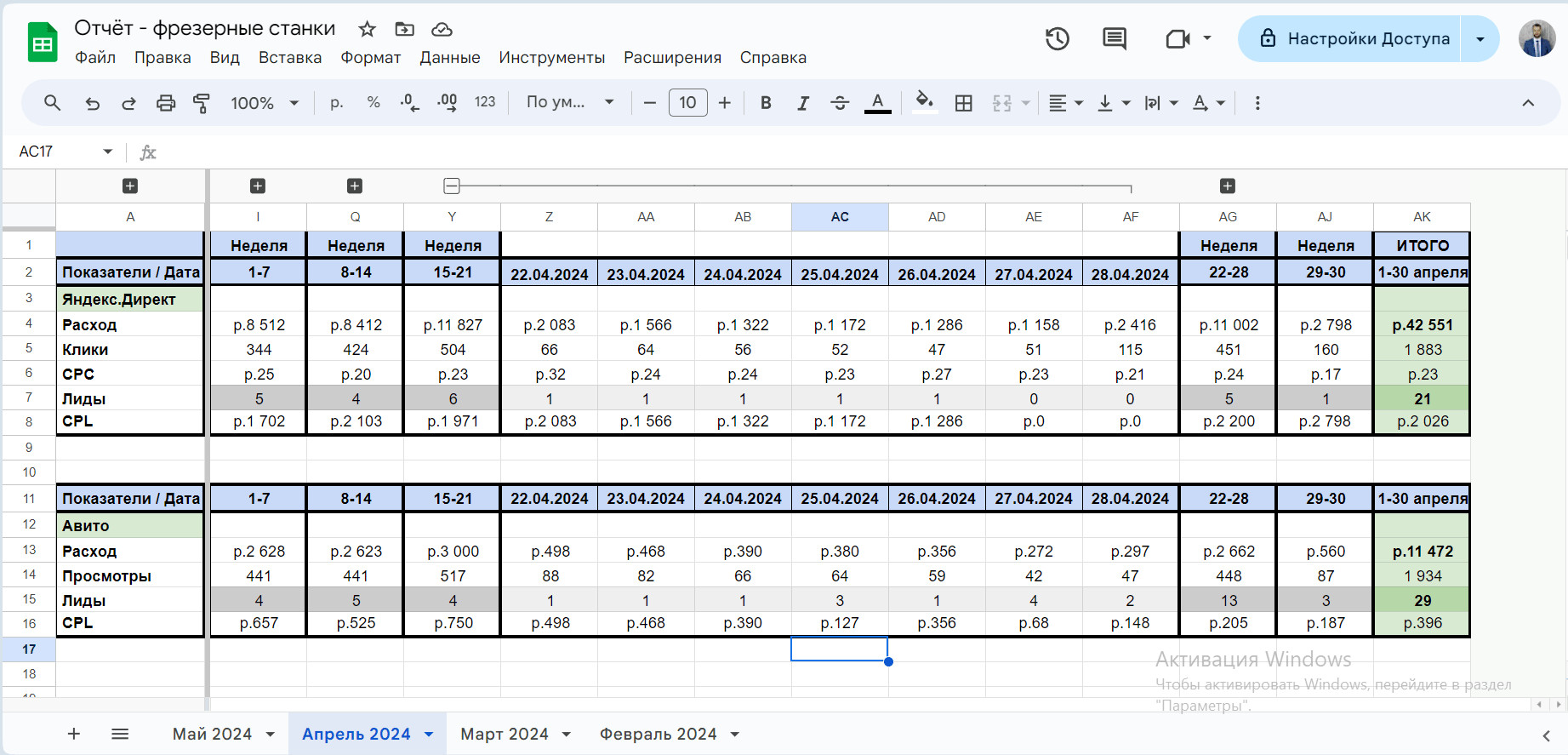Toggle strikethrough formatting
Viewport: 1568px width, 755px height.
click(x=840, y=103)
